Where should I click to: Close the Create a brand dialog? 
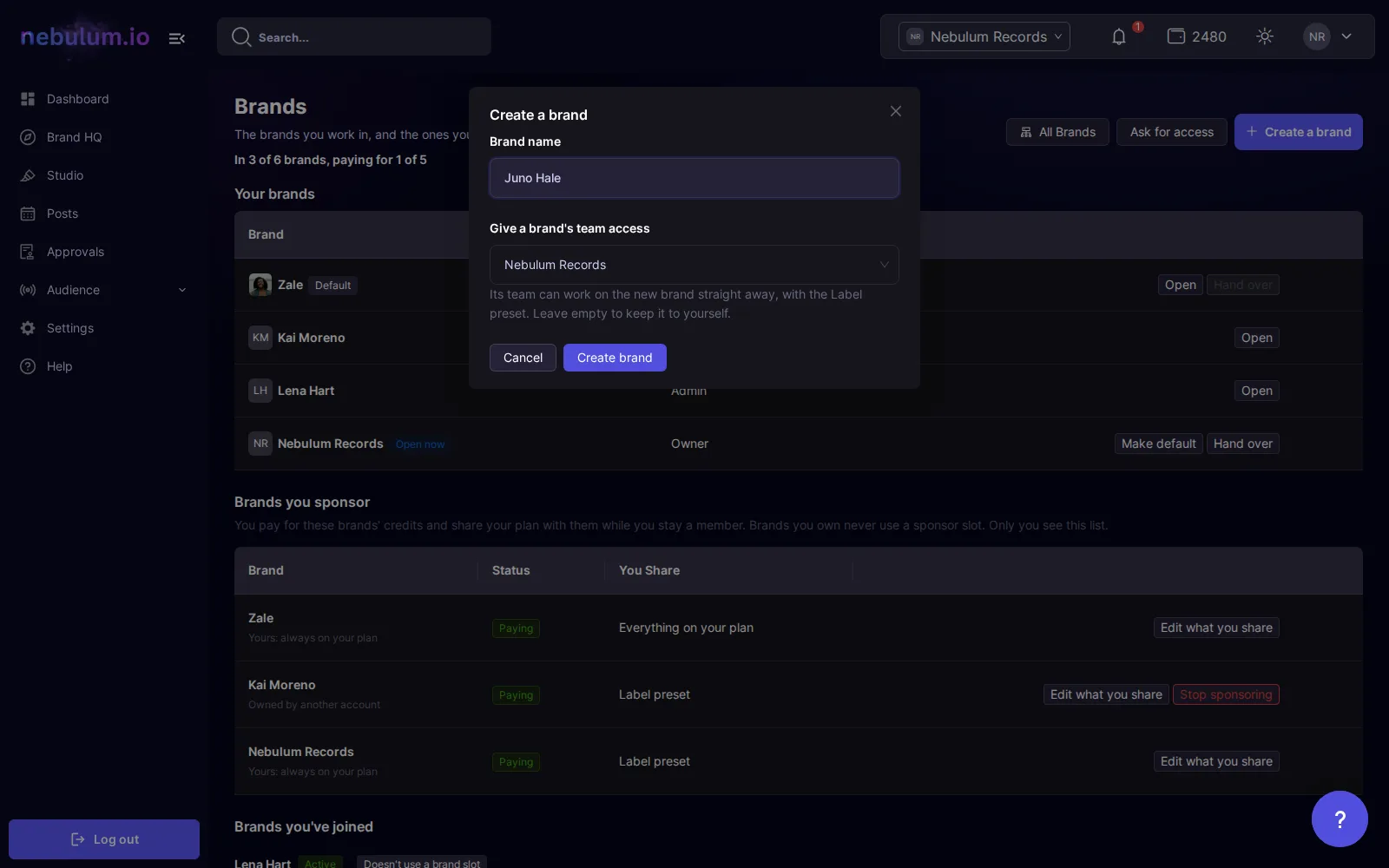[x=896, y=111]
